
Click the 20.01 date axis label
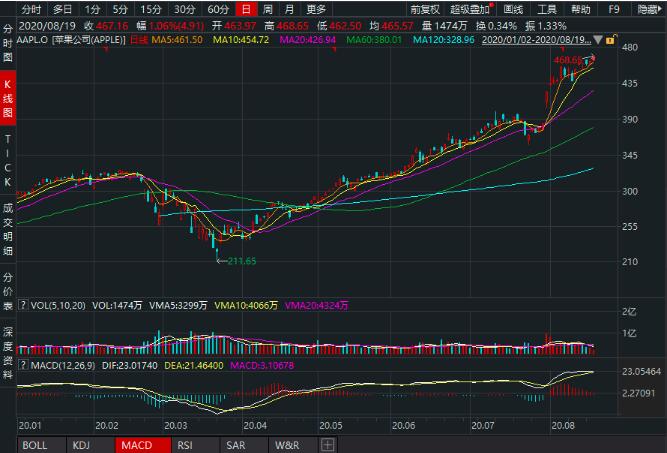[29, 425]
